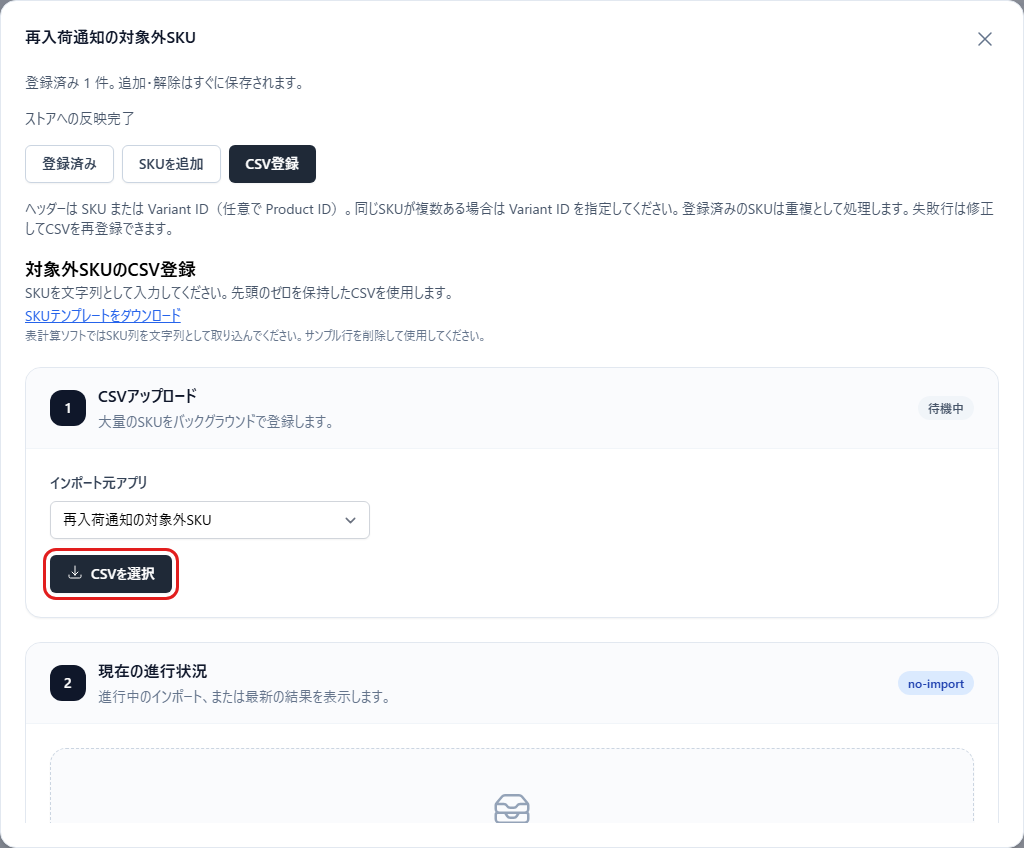The height and width of the screenshot is (848, 1024).
Task: Click the インポート元アプリ label
Action: click(99, 483)
